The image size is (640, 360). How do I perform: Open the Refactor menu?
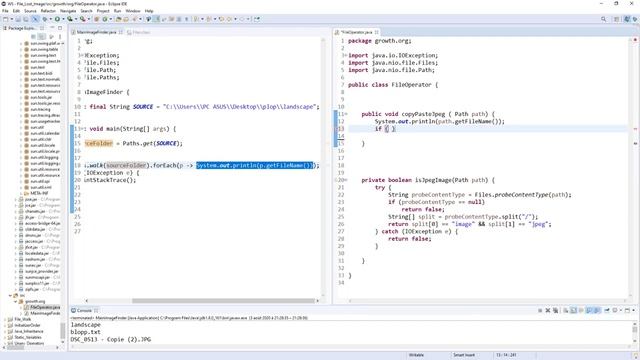click(48, 11)
